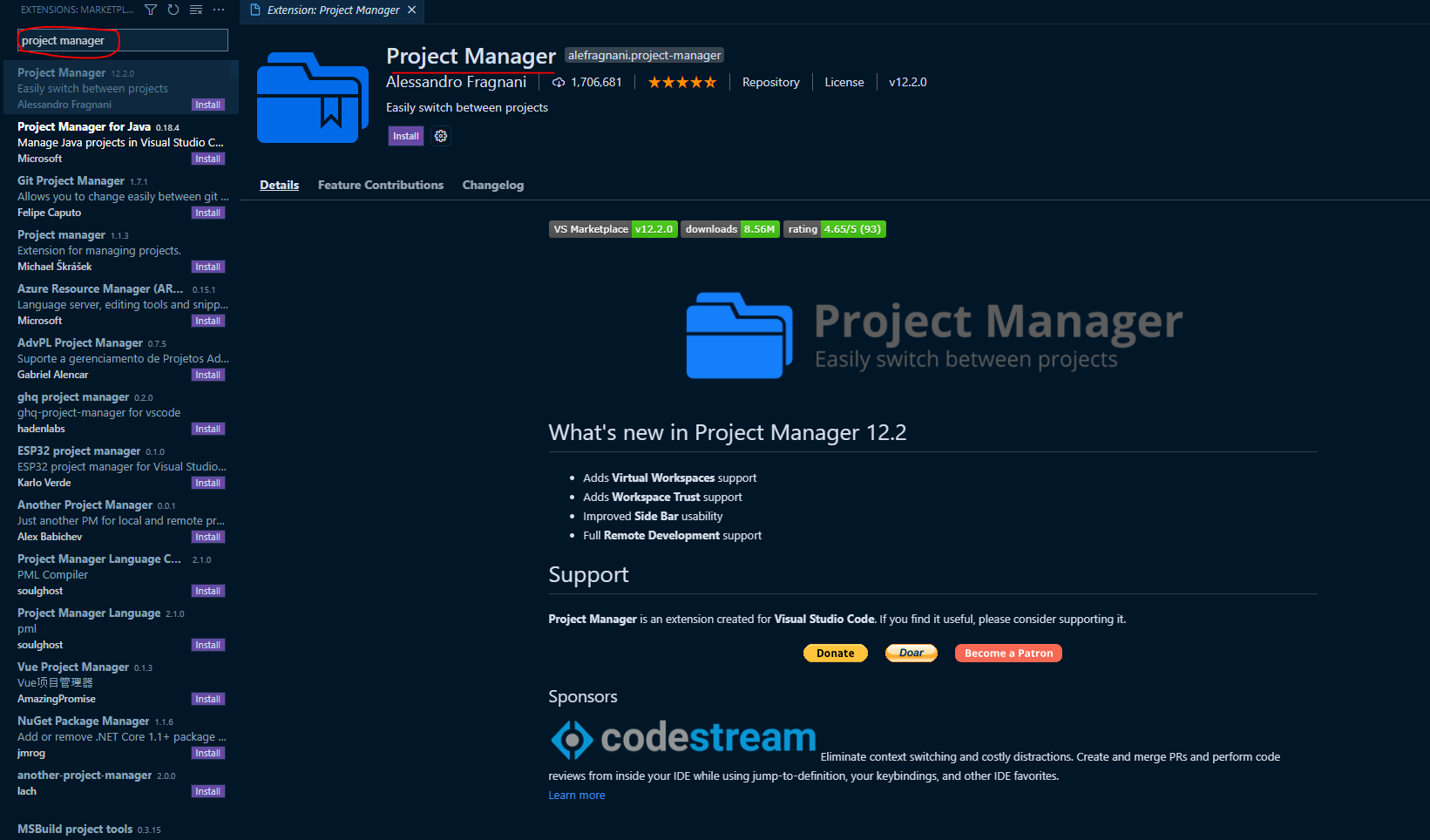Refresh the extensions marketplace list
1430x840 pixels.
coord(173,10)
